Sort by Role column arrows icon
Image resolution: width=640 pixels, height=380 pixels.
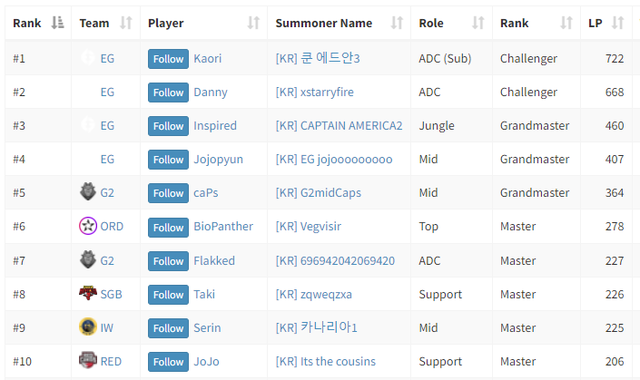478,23
